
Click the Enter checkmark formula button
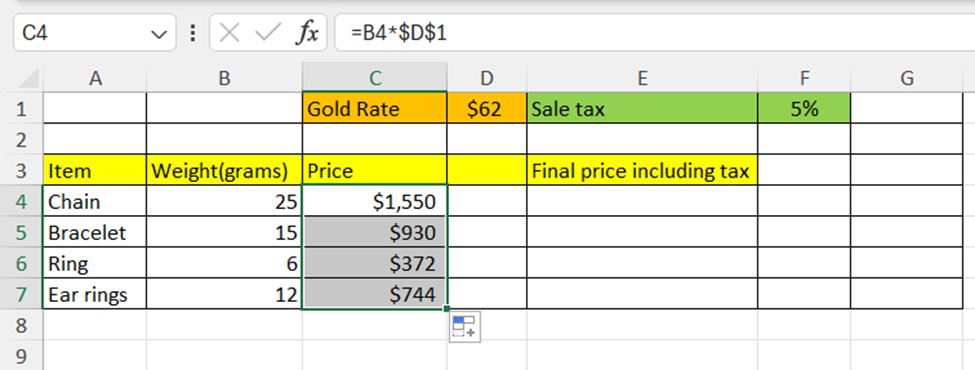point(268,33)
